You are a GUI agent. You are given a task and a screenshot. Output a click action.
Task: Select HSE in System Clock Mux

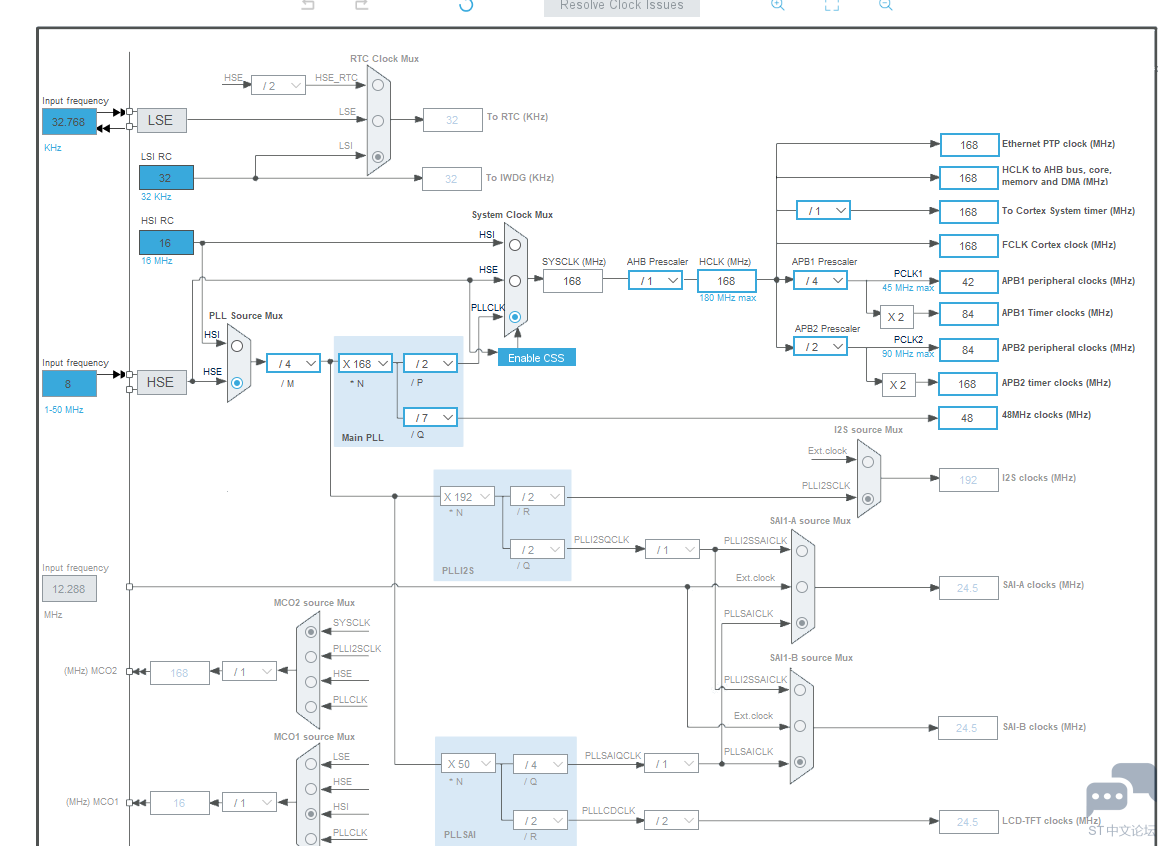[515, 281]
